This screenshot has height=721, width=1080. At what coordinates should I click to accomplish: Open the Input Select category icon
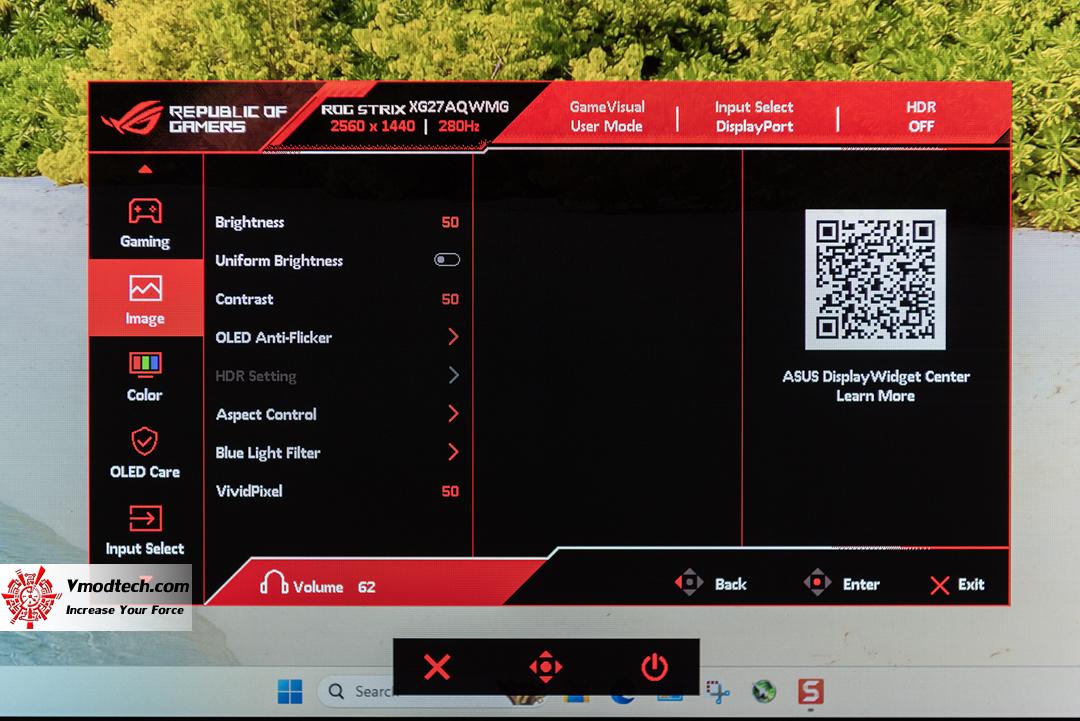[x=145, y=518]
